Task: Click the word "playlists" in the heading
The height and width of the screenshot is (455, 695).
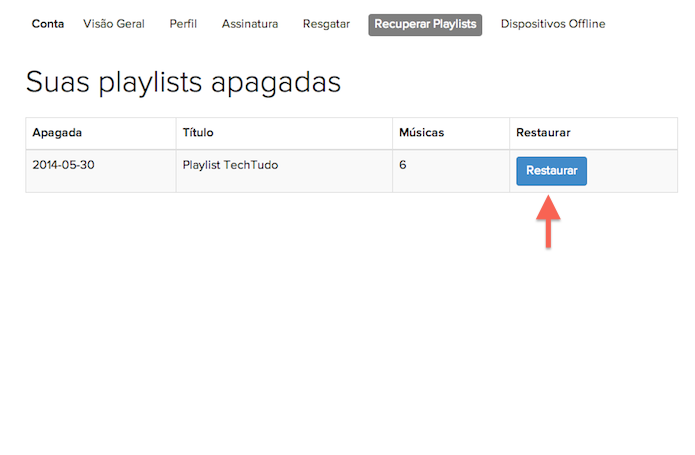Action: tap(151, 83)
